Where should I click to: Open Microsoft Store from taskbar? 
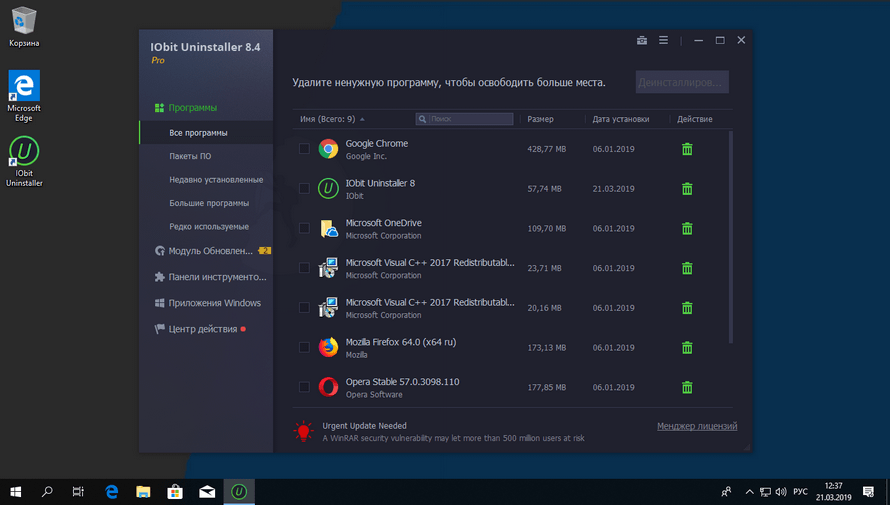(x=175, y=491)
